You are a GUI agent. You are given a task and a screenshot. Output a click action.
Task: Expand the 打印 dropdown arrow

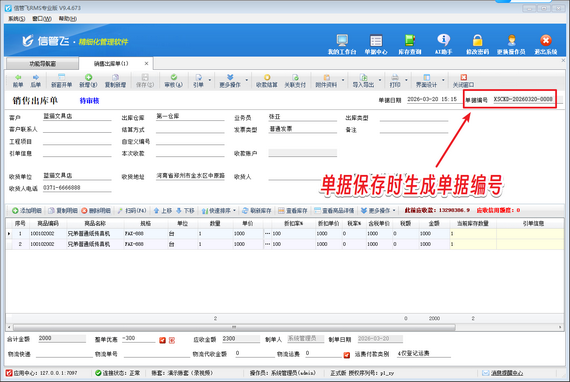pos(406,80)
